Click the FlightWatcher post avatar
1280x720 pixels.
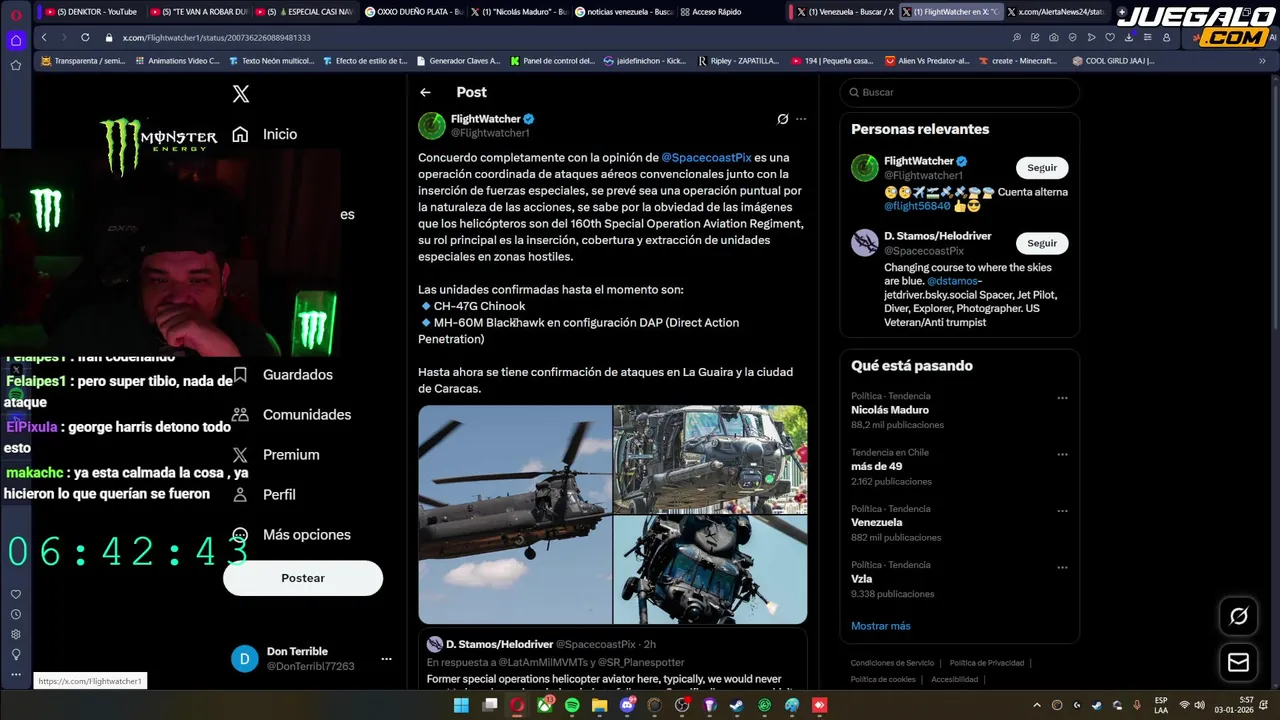pos(432,125)
